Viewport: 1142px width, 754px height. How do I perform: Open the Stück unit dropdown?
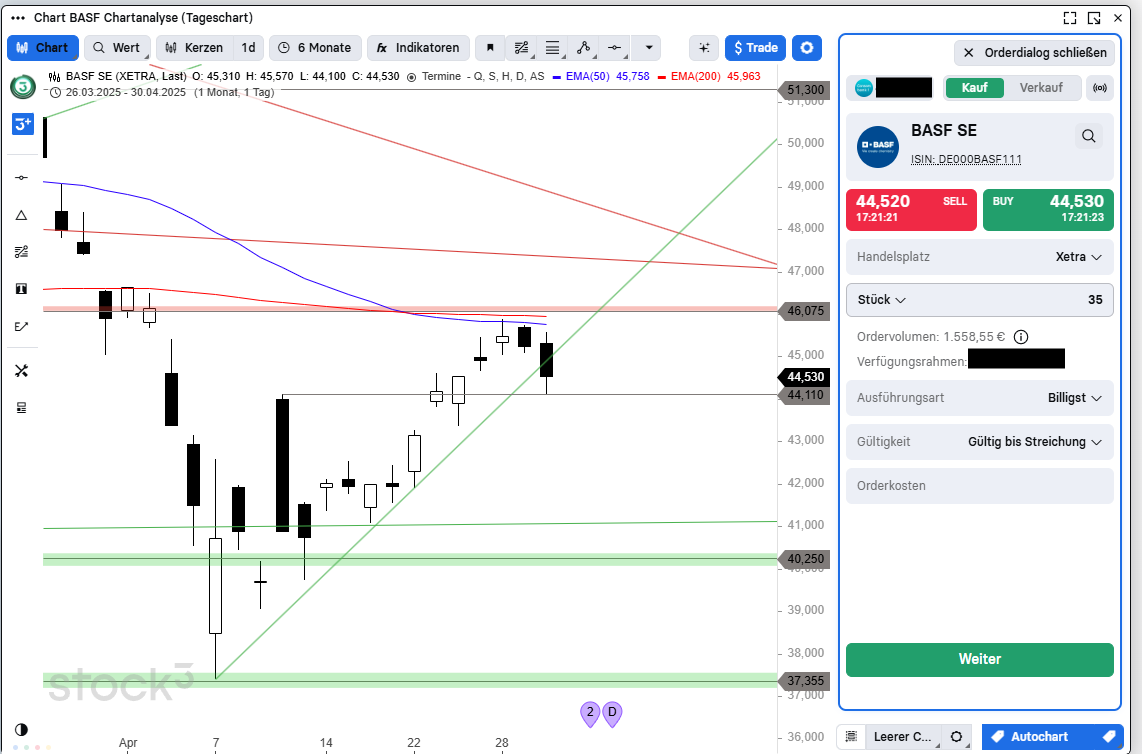point(881,300)
